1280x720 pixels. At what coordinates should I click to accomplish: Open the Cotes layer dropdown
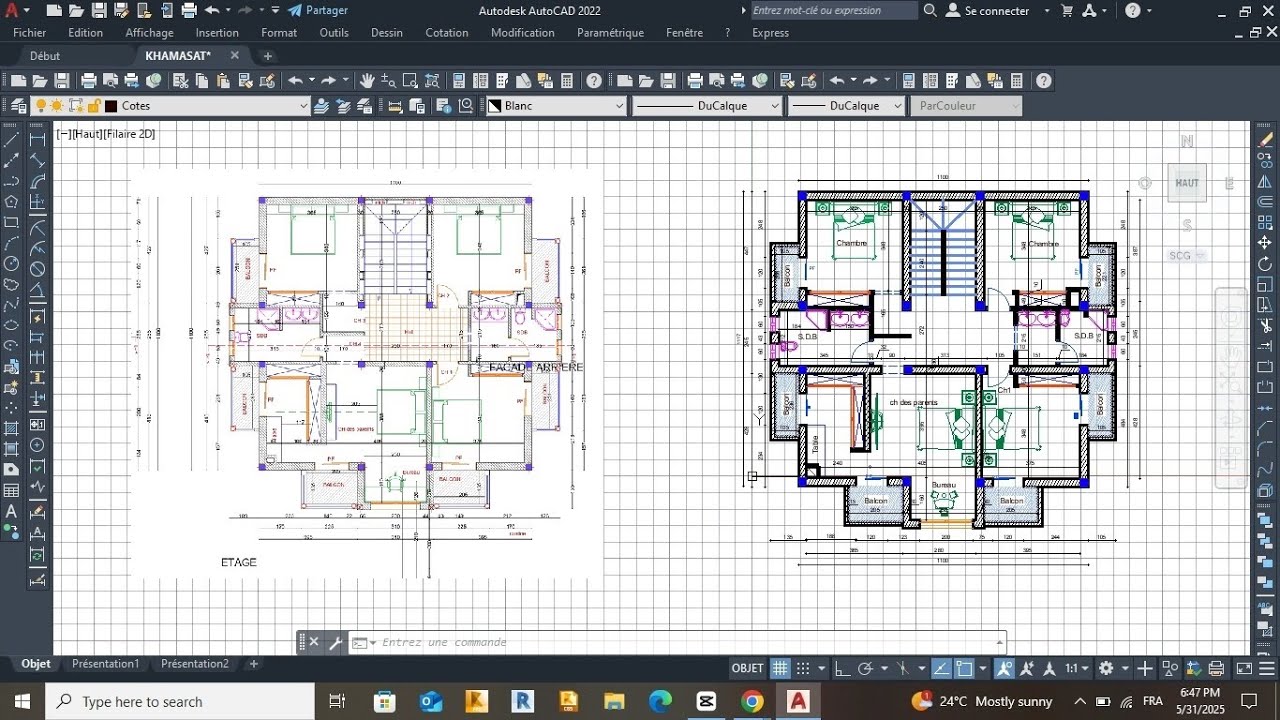click(304, 106)
